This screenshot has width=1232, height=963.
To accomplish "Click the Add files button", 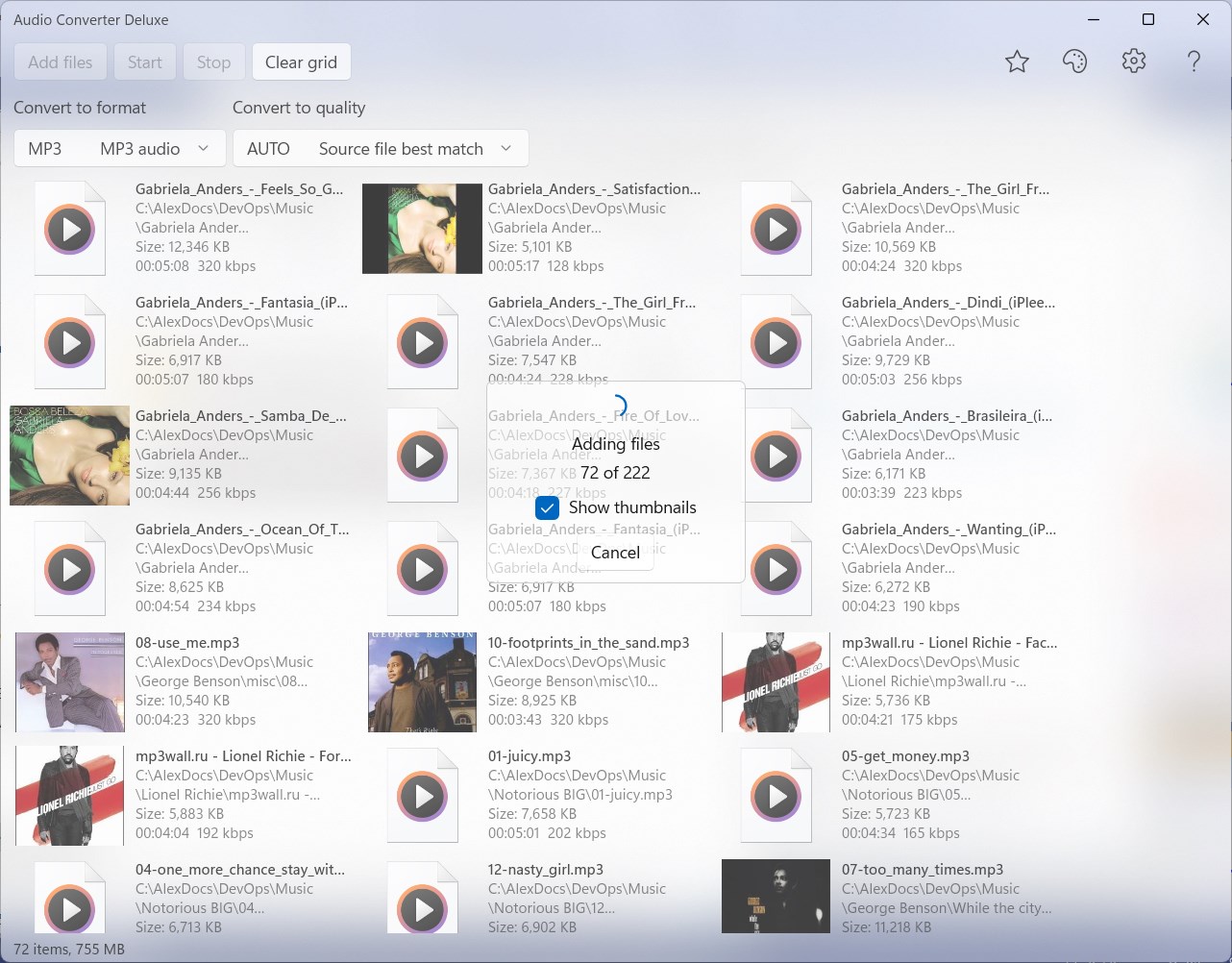I will (x=61, y=62).
